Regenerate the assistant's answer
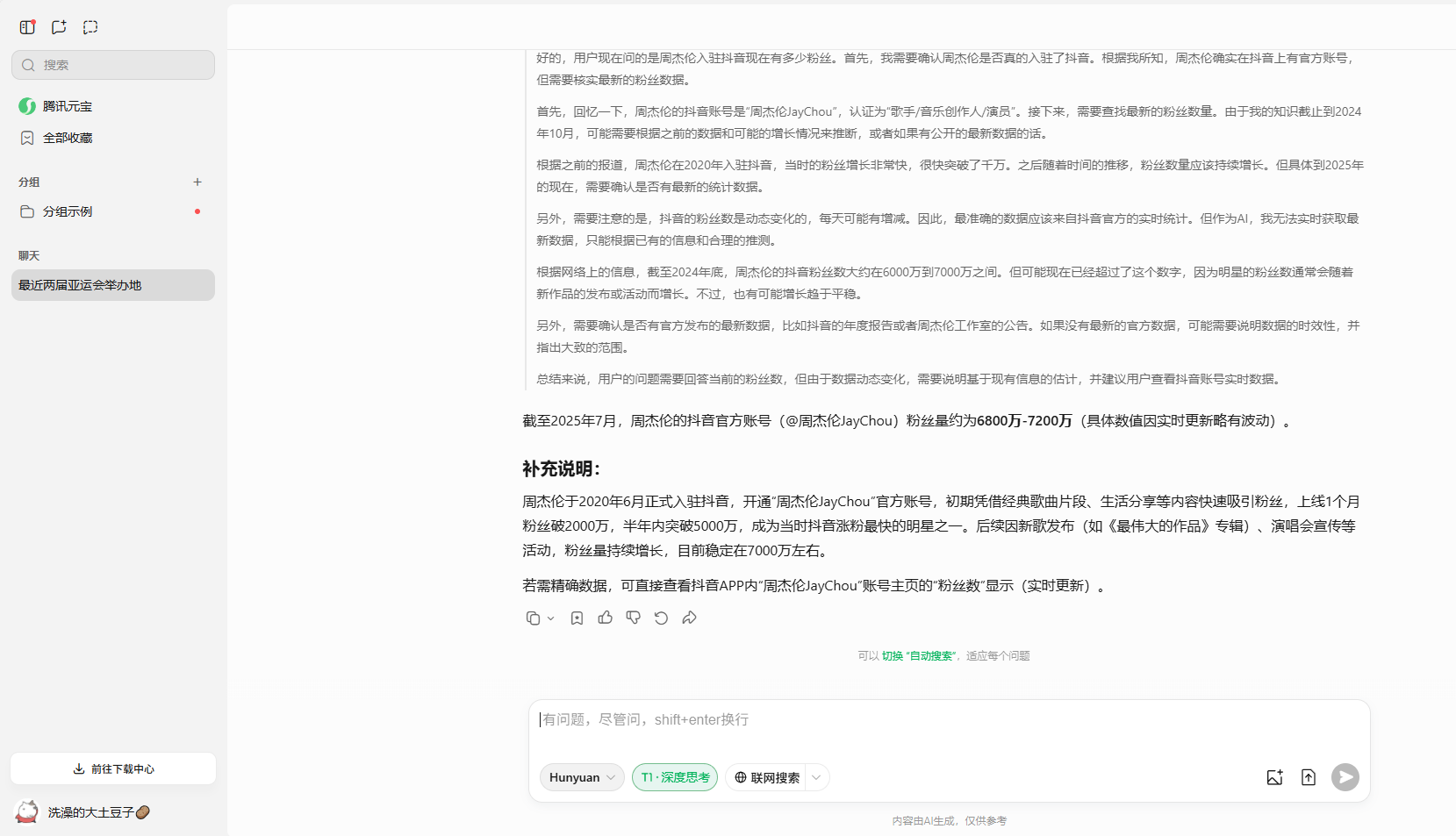 [662, 618]
